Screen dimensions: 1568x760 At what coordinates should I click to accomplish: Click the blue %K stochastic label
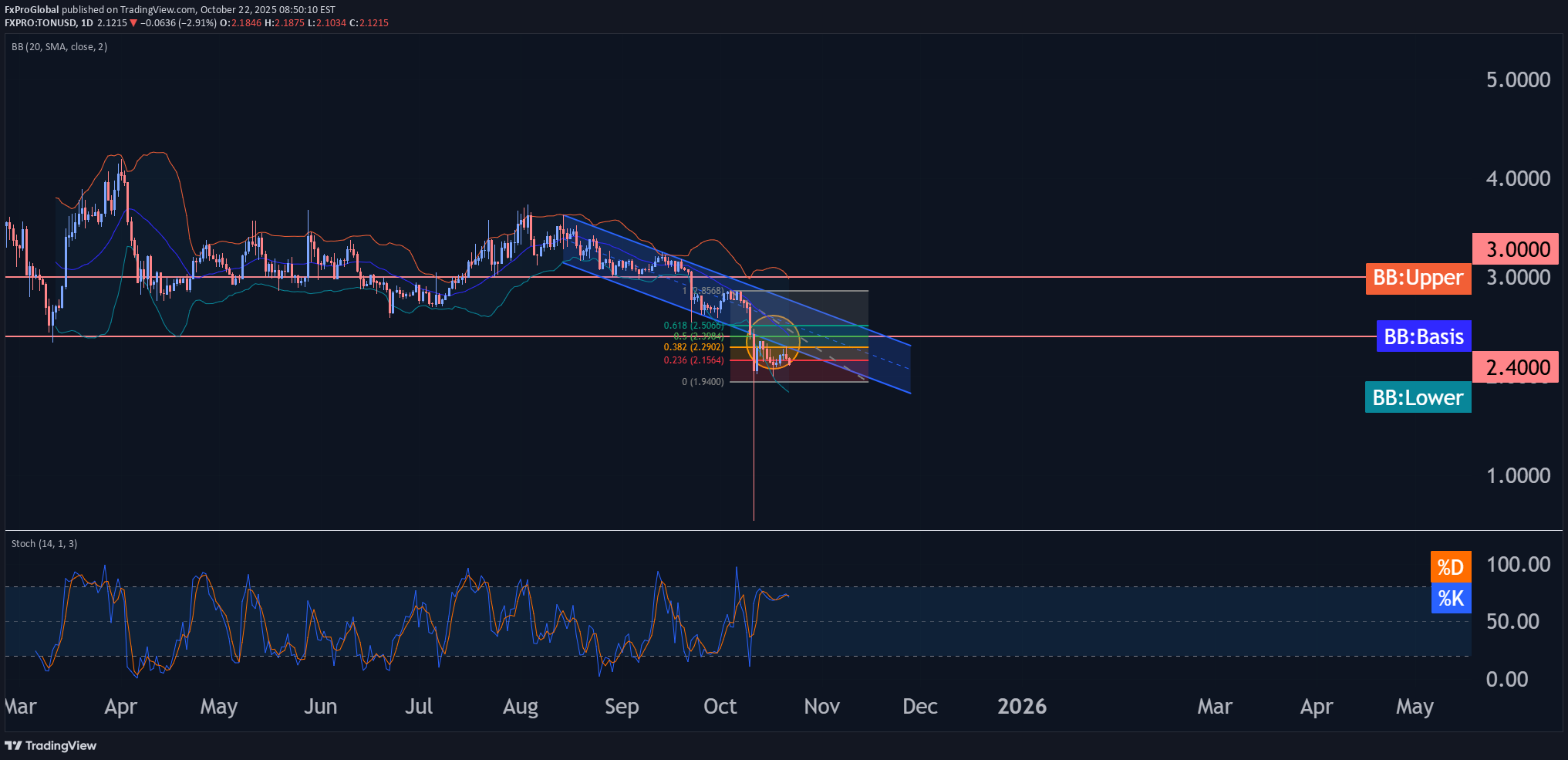(x=1450, y=598)
